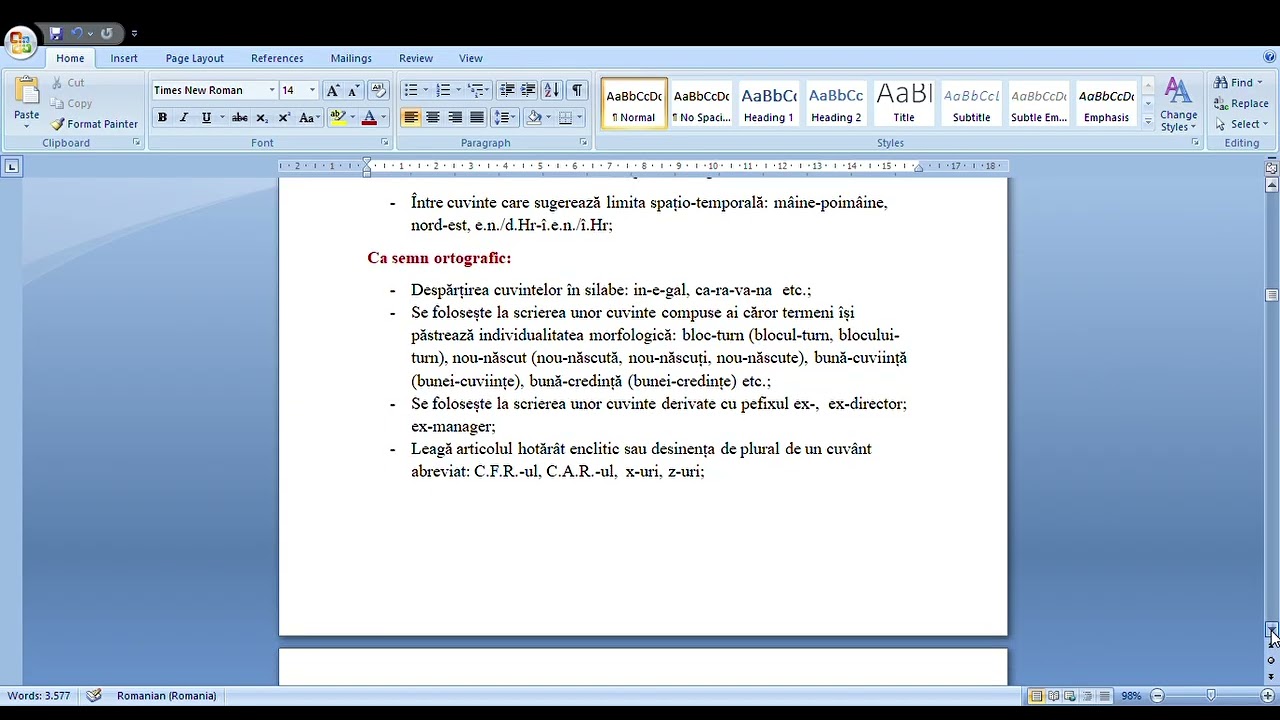Expand line spacing options
The width and height of the screenshot is (1280, 720).
point(506,118)
